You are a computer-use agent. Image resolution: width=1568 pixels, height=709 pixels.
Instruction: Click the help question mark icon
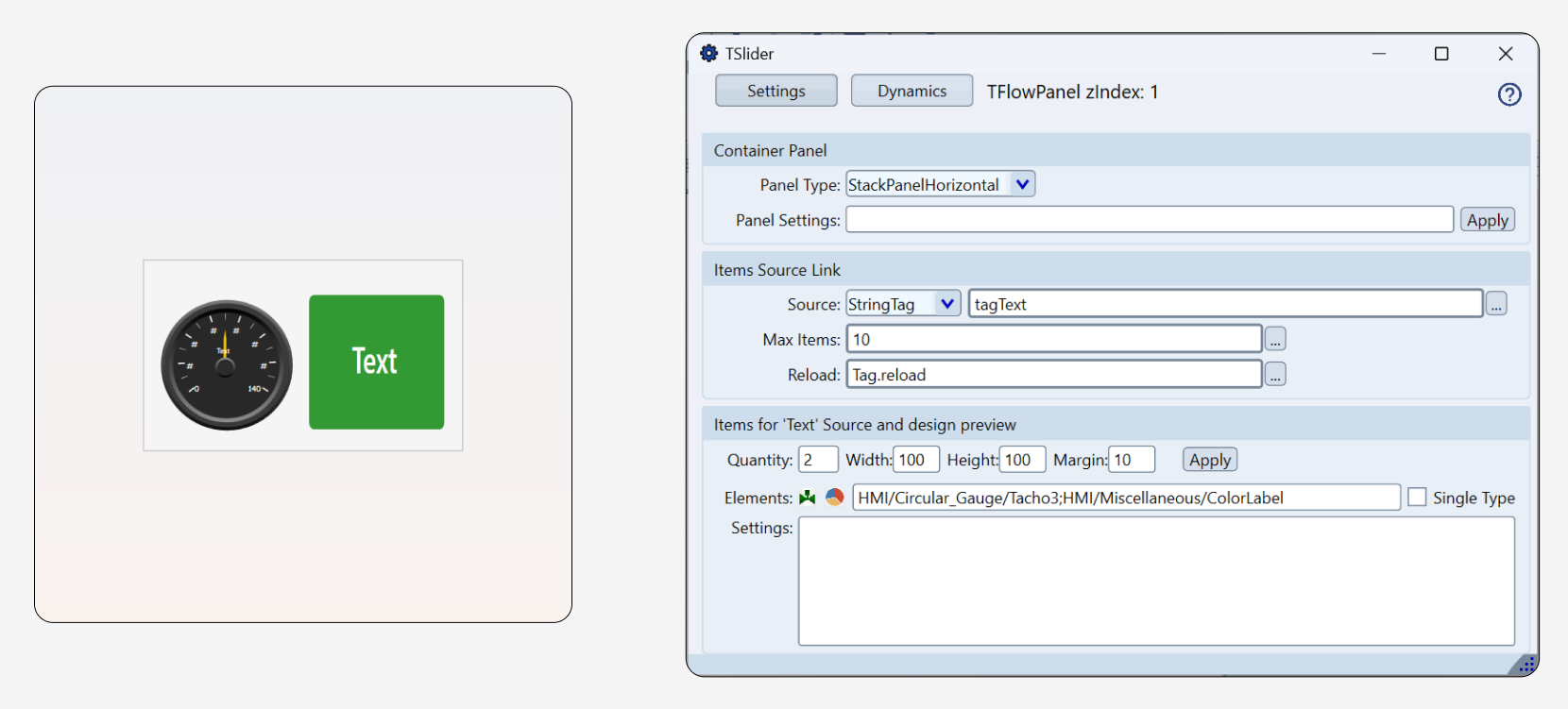click(x=1509, y=94)
